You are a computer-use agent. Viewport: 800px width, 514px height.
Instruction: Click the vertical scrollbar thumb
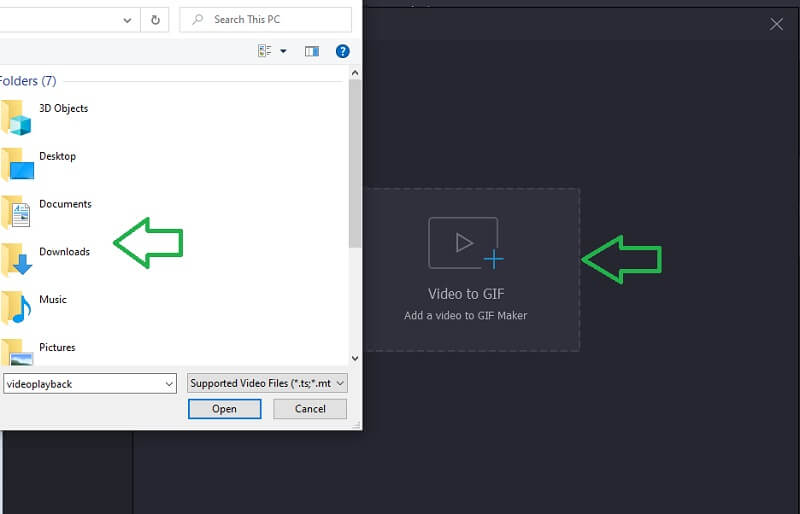355,163
